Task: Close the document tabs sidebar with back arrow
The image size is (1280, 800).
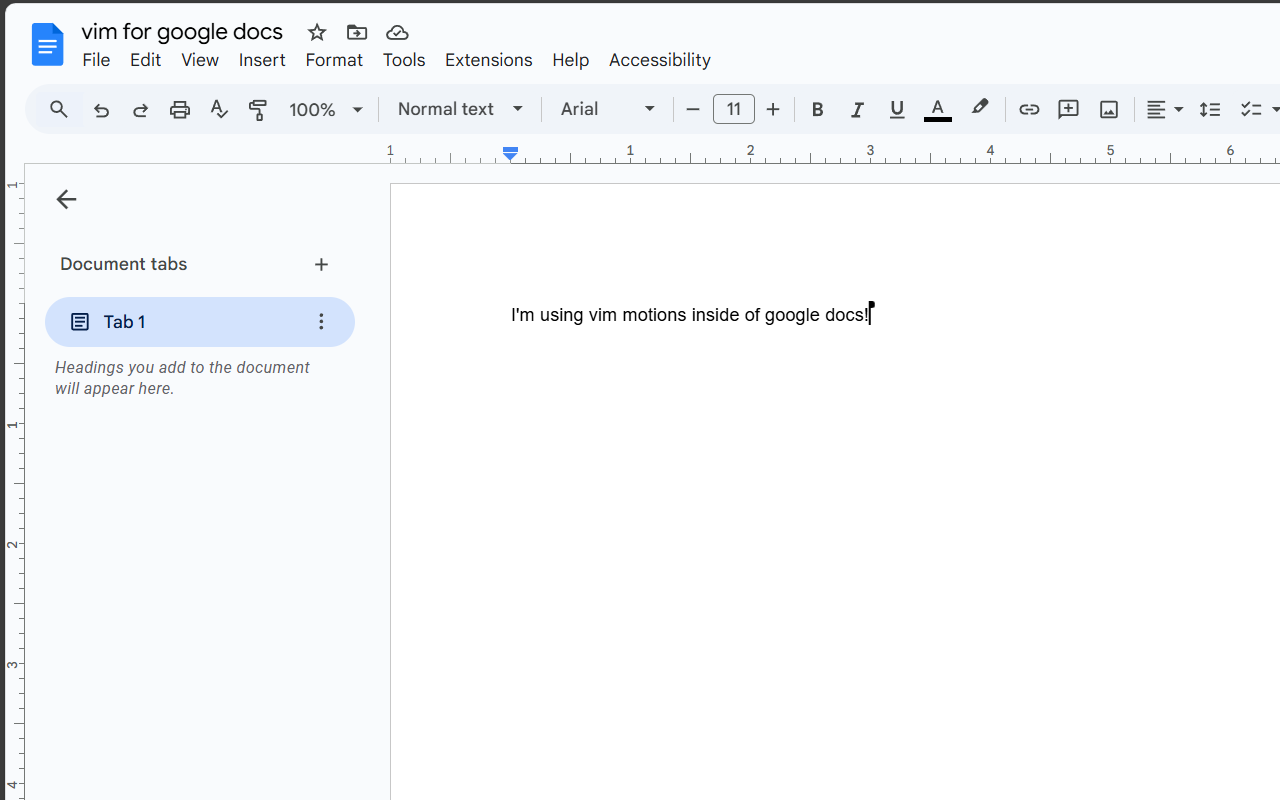Action: click(x=66, y=200)
